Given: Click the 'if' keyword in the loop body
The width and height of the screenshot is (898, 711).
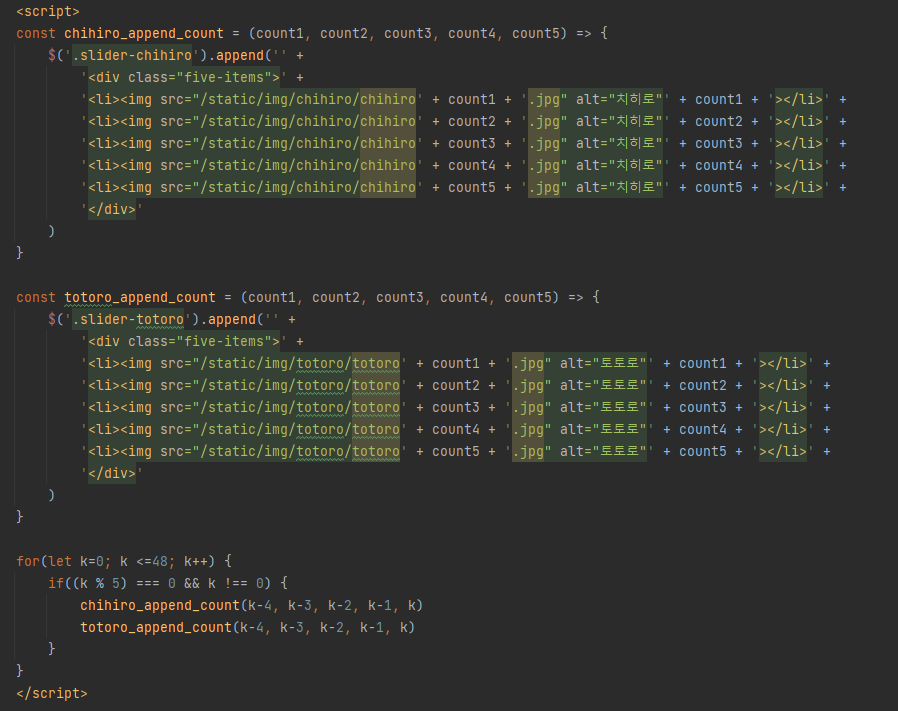Looking at the screenshot, I should (56, 583).
